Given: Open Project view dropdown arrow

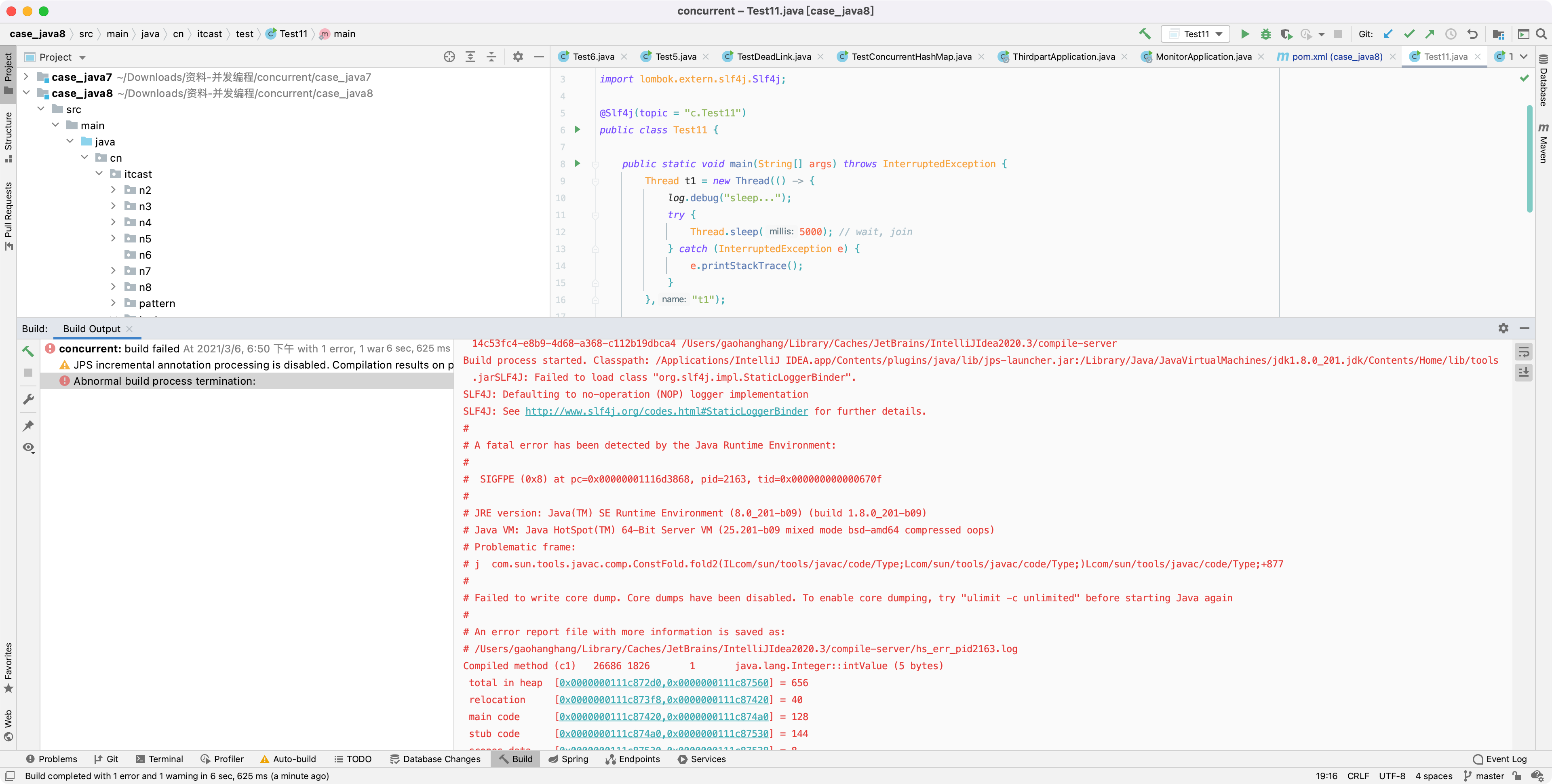Looking at the screenshot, I should 82,58.
